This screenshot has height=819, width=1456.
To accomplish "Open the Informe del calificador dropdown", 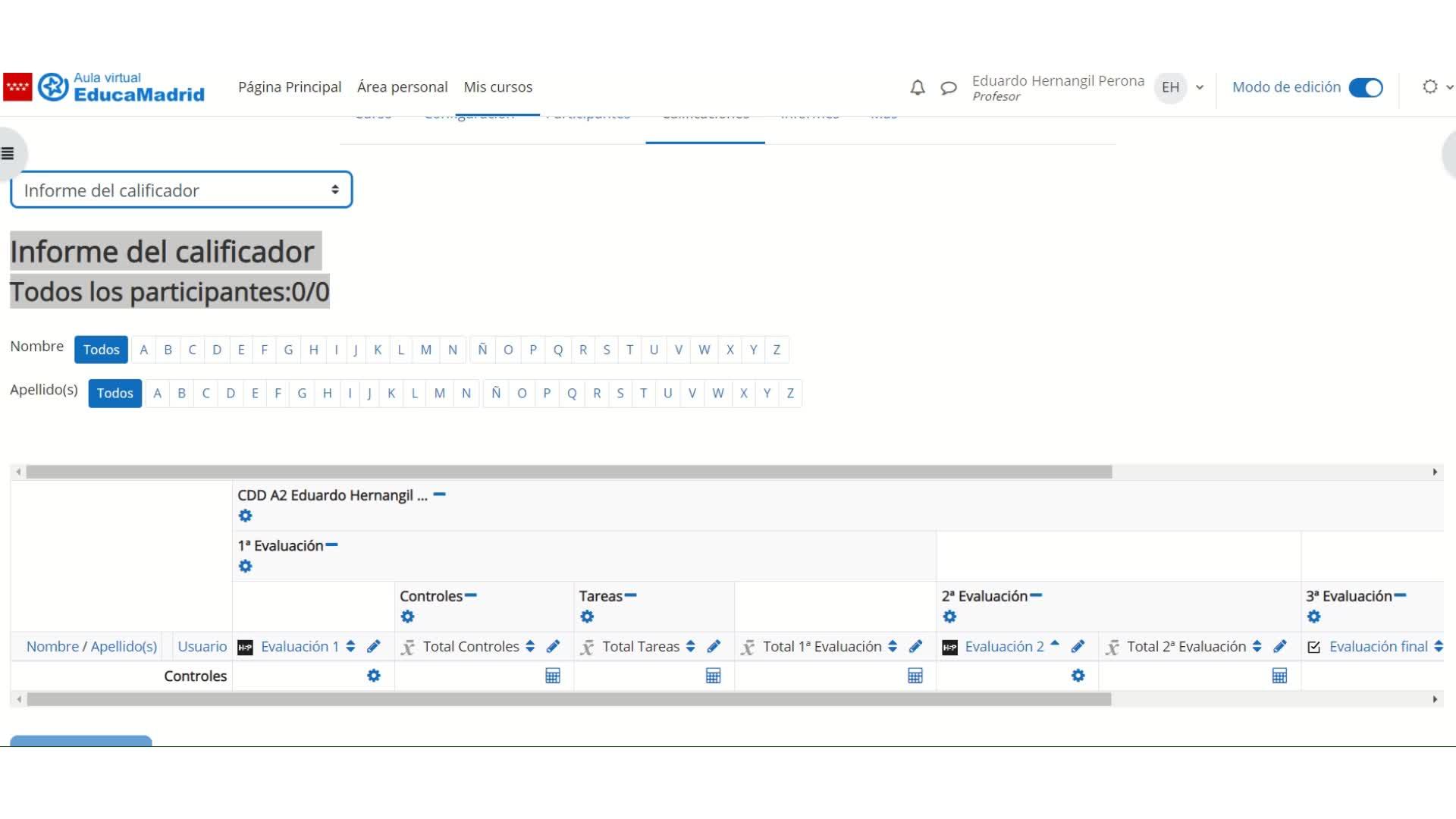I will pyautogui.click(x=181, y=190).
